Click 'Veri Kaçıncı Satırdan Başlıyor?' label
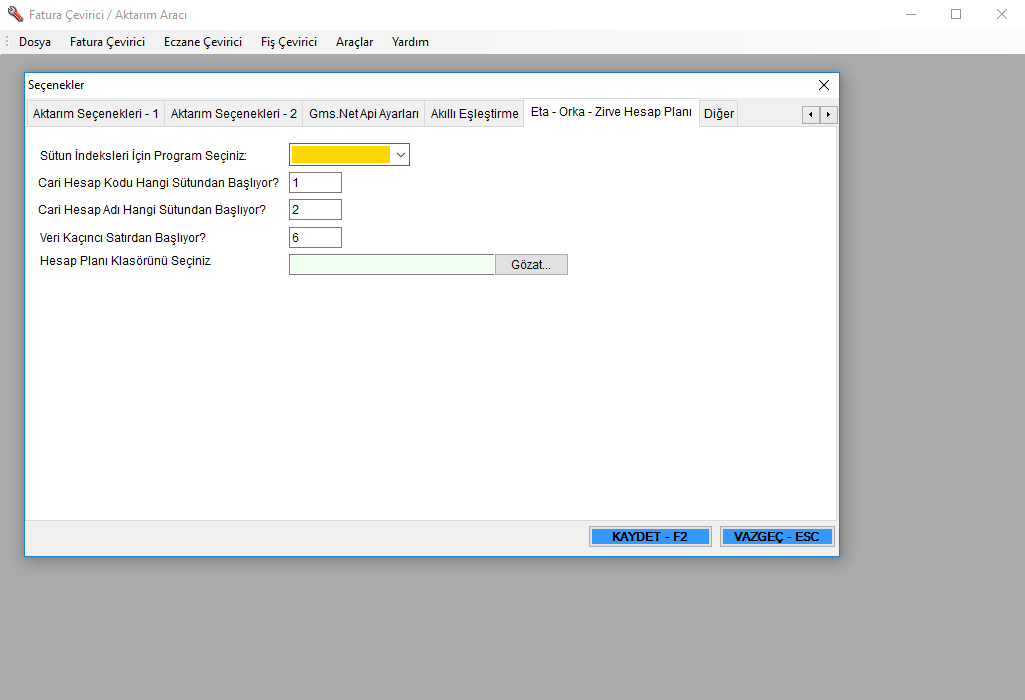Image resolution: width=1025 pixels, height=700 pixels. coord(122,238)
